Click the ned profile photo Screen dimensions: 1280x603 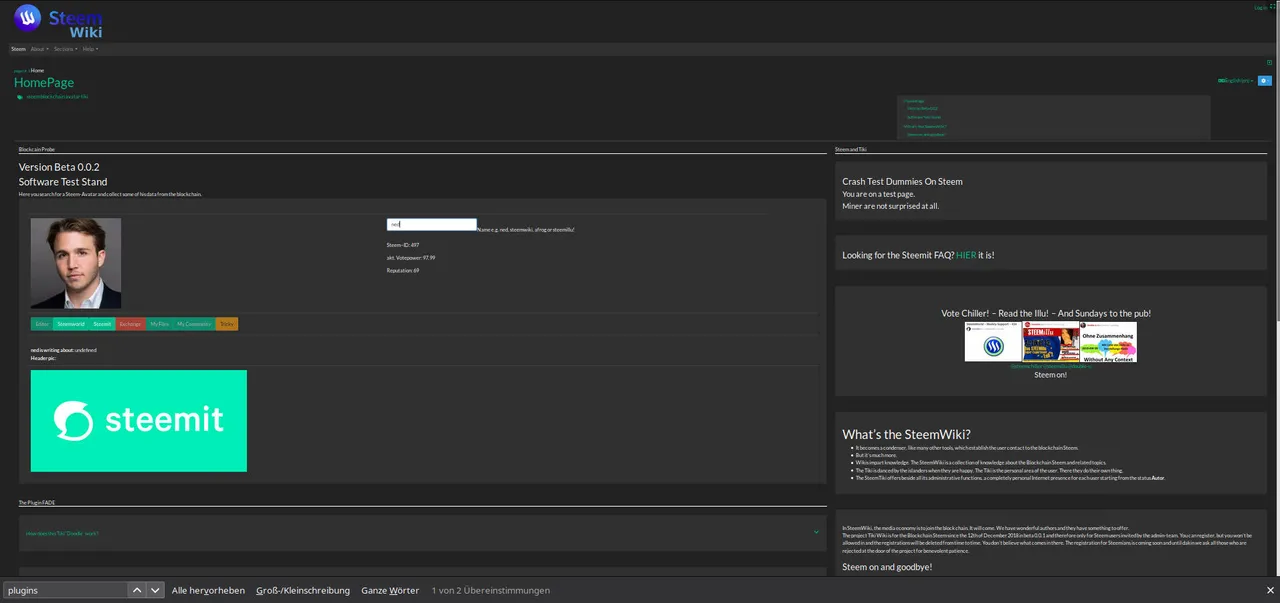click(x=76, y=263)
